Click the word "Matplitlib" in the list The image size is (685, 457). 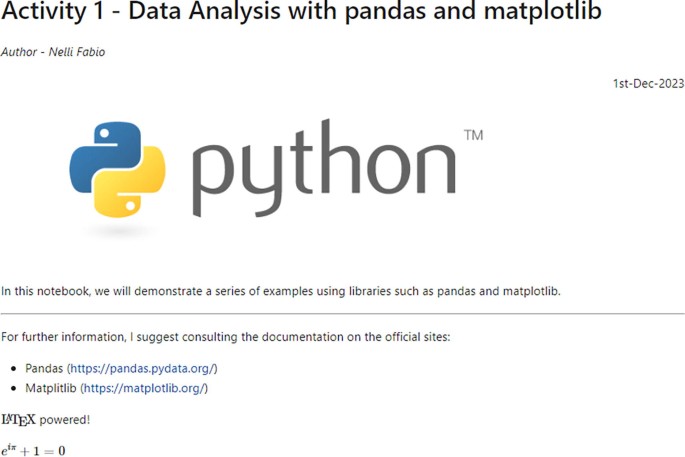click(51, 388)
